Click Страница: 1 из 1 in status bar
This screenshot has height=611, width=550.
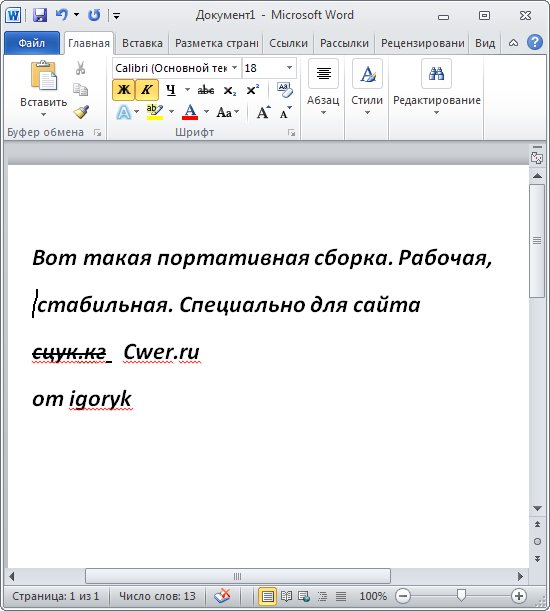pyautogui.click(x=56, y=596)
